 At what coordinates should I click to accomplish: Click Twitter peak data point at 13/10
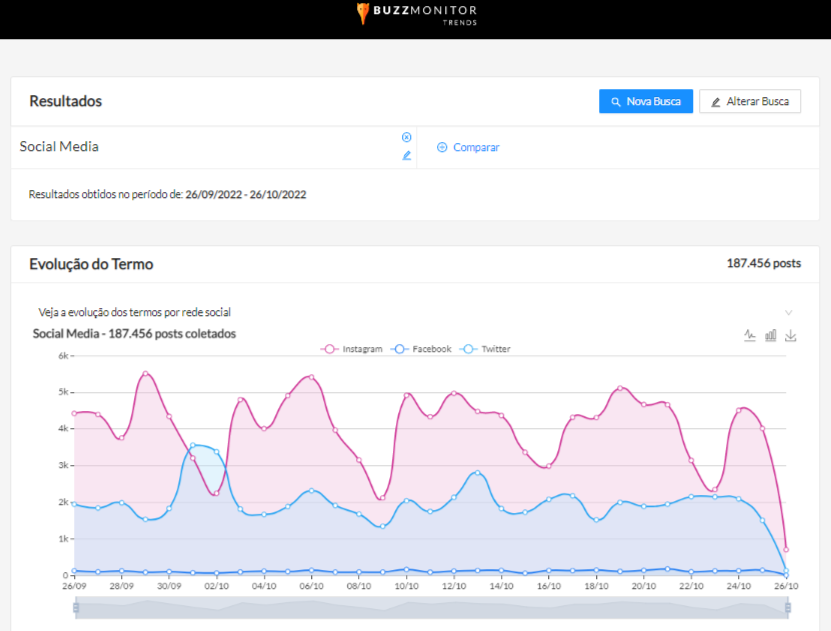coord(478,472)
